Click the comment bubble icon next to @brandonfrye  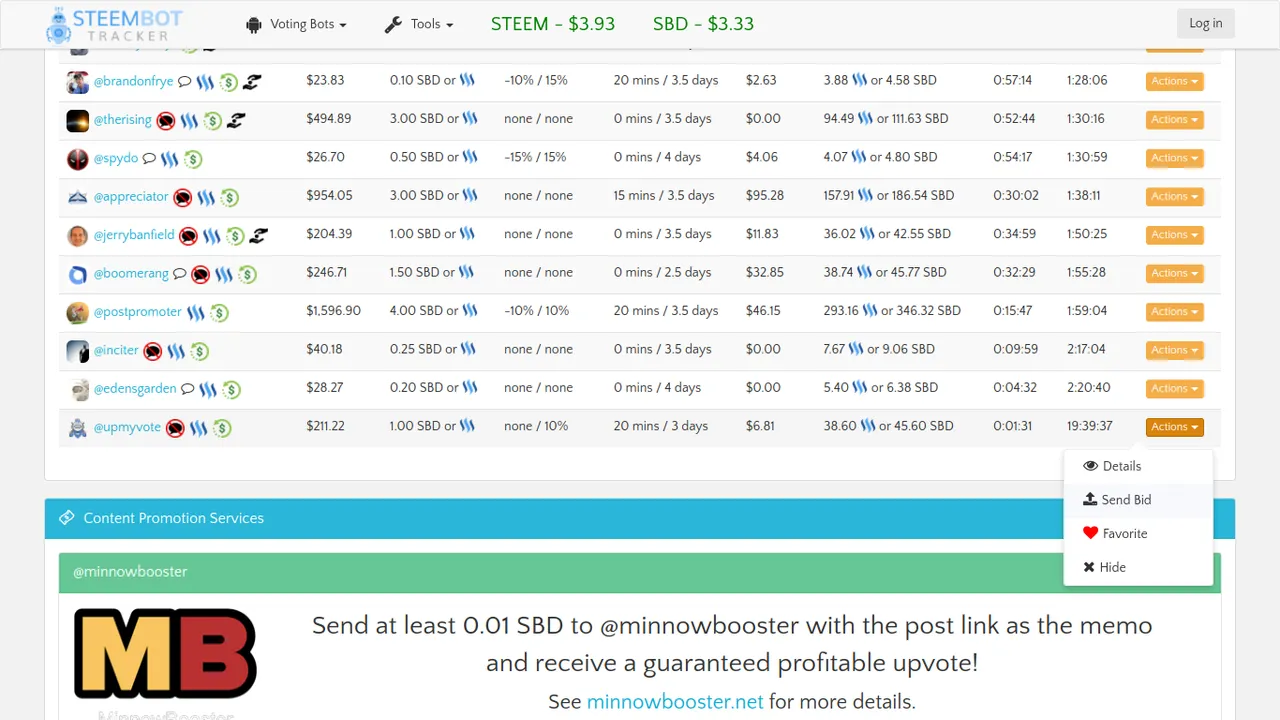[x=184, y=82]
